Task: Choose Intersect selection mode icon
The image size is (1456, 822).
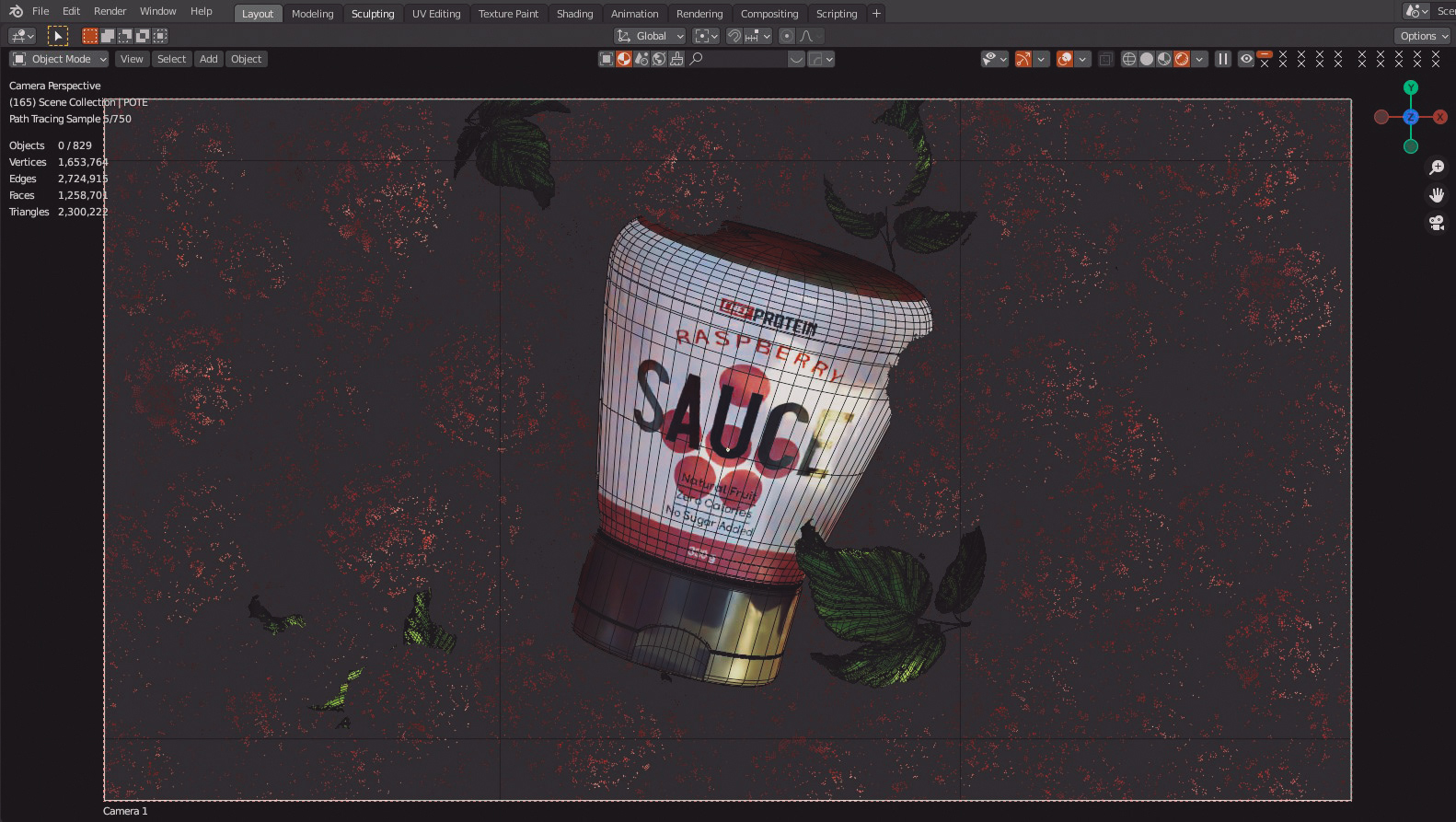Action: tap(160, 36)
